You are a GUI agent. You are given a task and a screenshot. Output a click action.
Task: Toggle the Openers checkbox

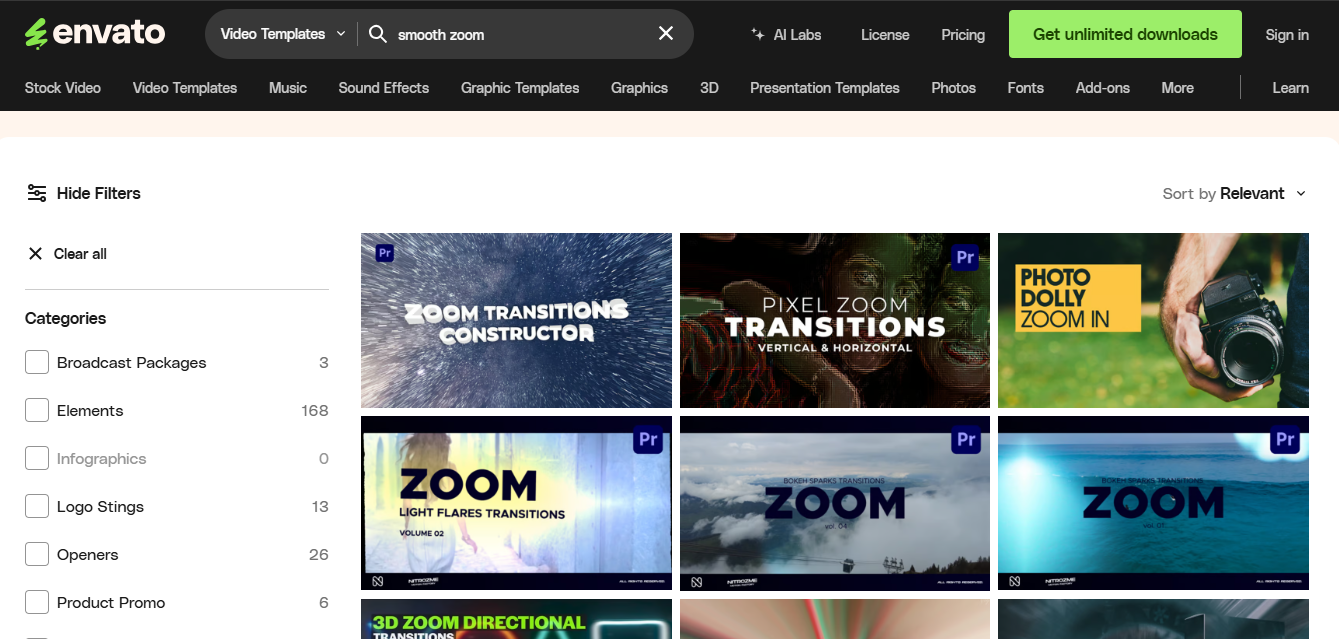[37, 554]
